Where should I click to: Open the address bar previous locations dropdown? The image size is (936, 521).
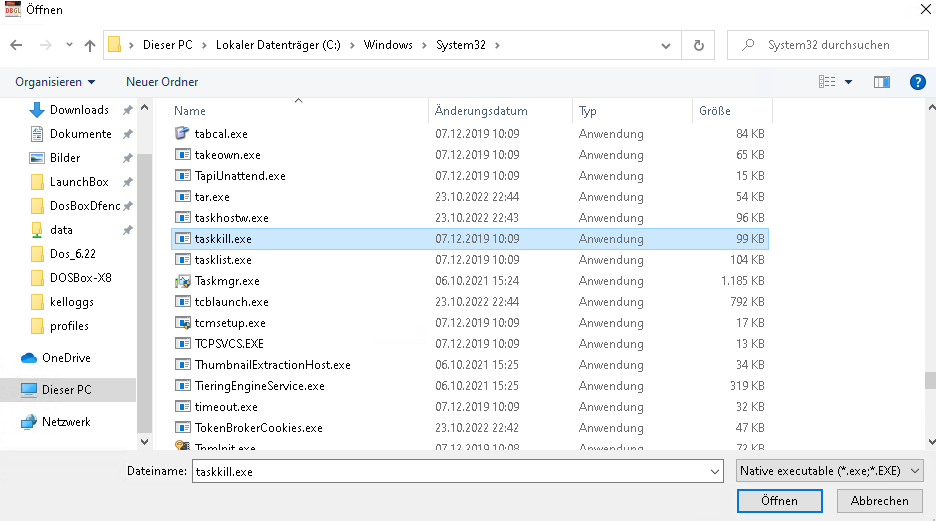pyautogui.click(x=667, y=45)
